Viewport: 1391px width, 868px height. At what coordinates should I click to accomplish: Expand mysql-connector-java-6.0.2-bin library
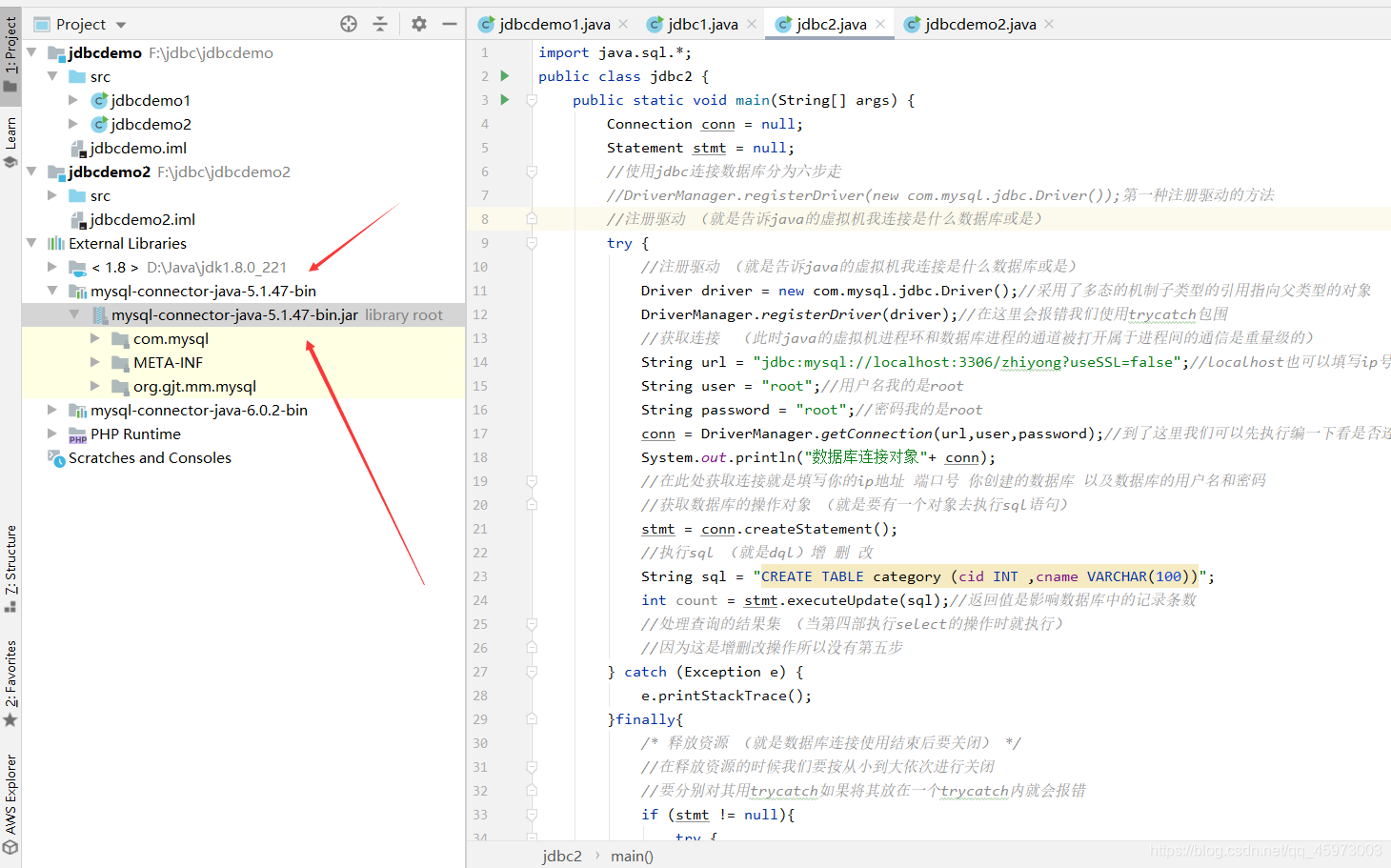(52, 410)
